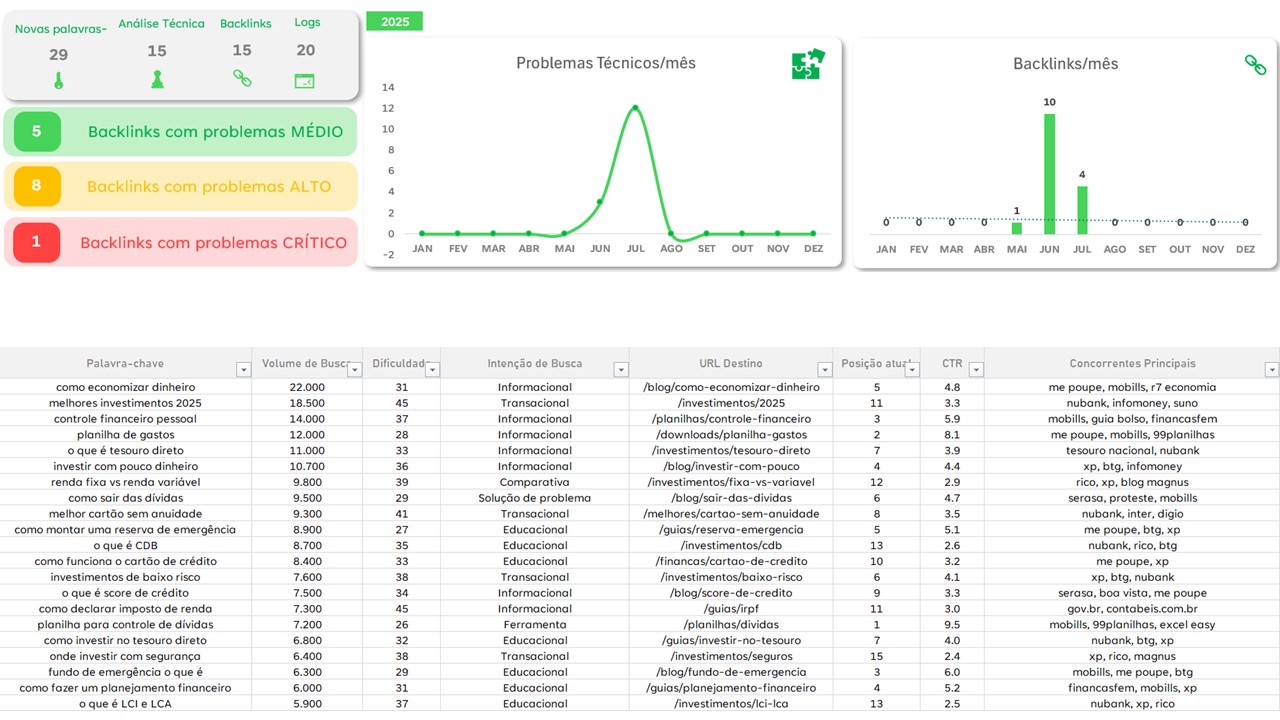Click the Backlinks com problemas CRÍTICO card

click(180, 242)
